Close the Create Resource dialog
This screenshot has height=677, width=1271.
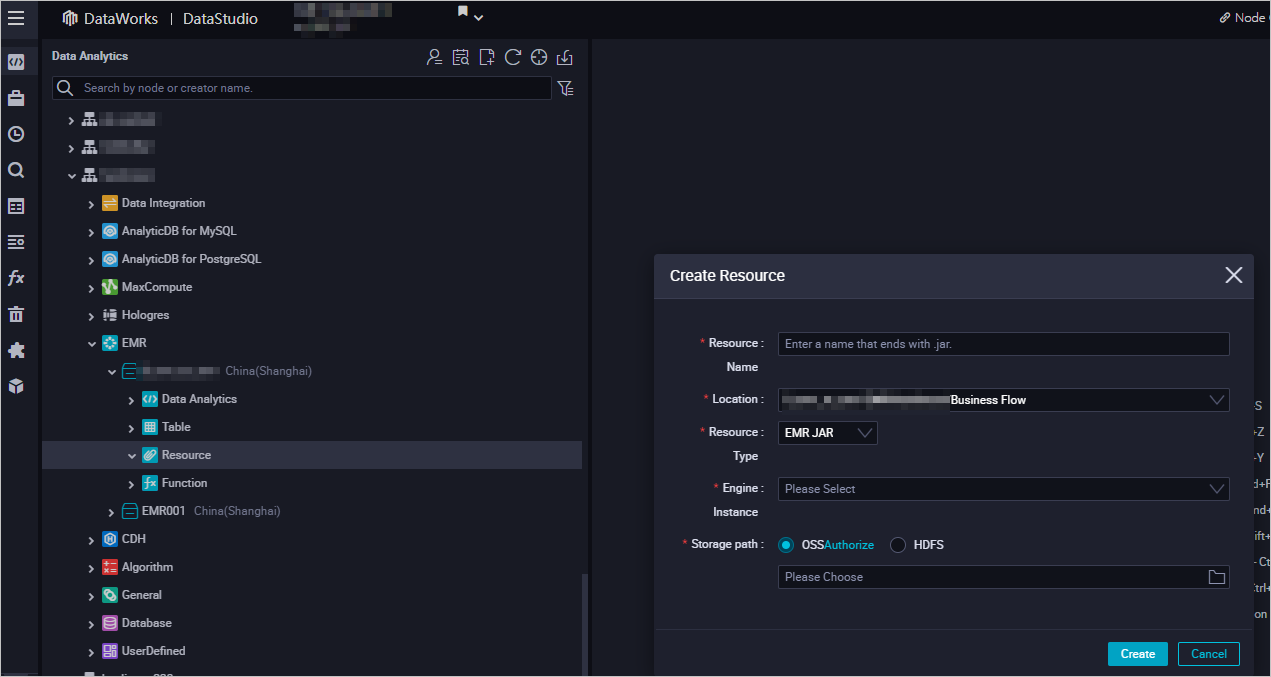tap(1234, 275)
